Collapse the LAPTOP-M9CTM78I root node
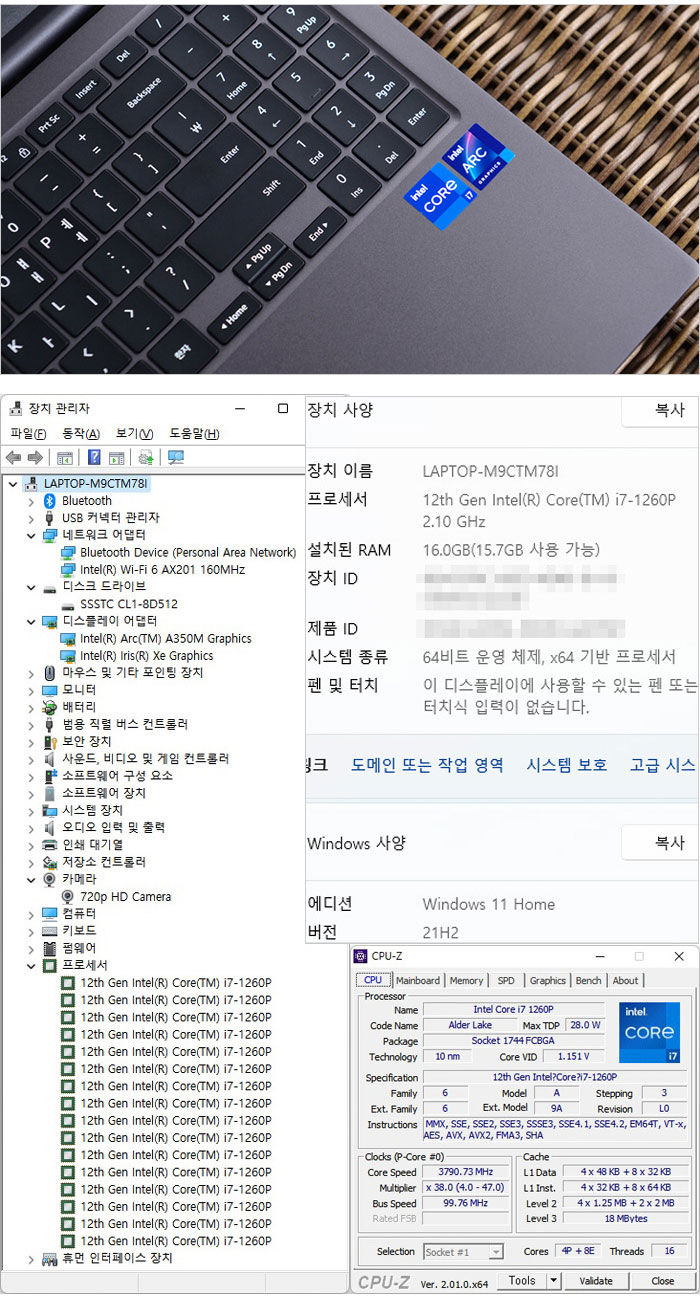 click(12, 484)
